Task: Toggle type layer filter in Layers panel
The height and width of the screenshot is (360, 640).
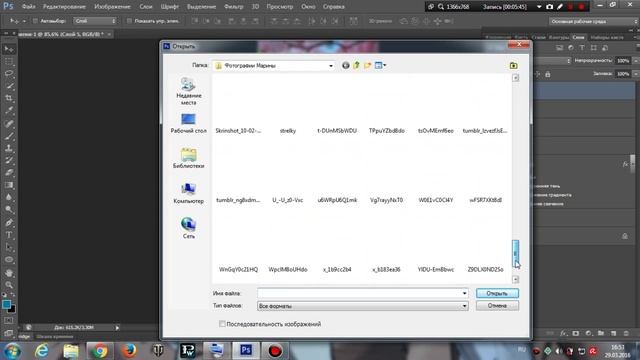Action: click(582, 48)
